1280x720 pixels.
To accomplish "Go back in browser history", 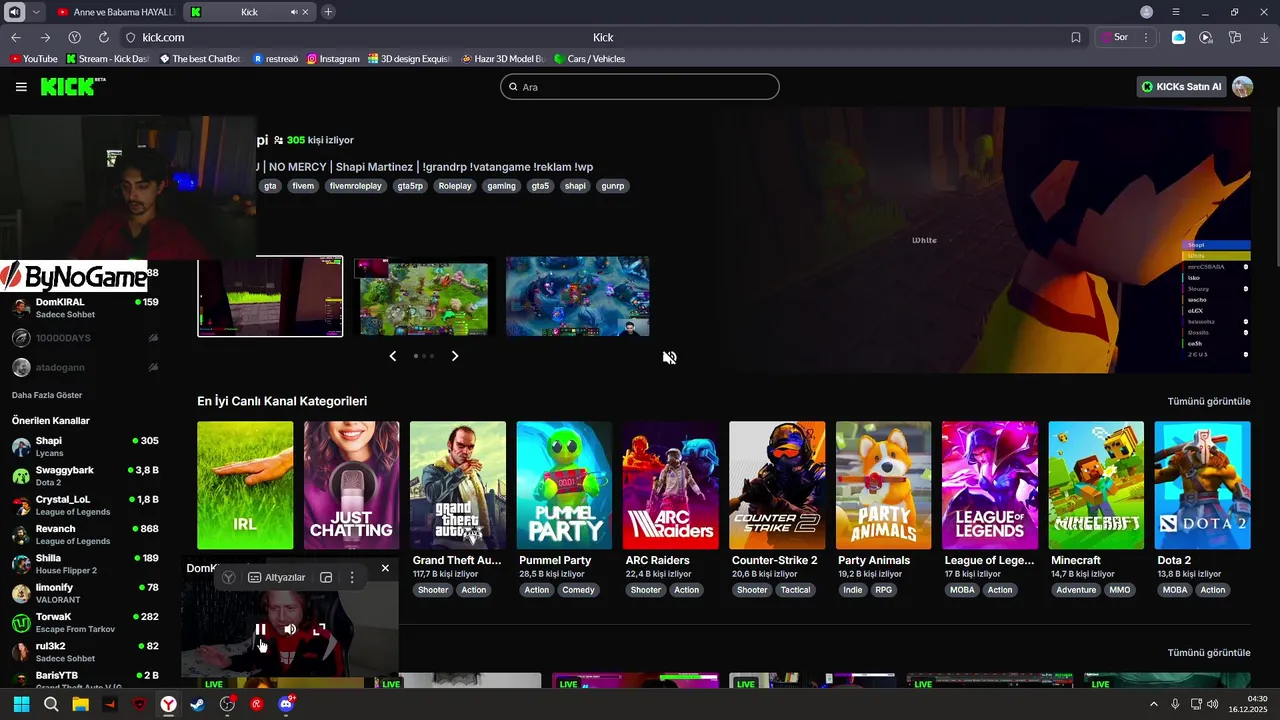I will [15, 37].
